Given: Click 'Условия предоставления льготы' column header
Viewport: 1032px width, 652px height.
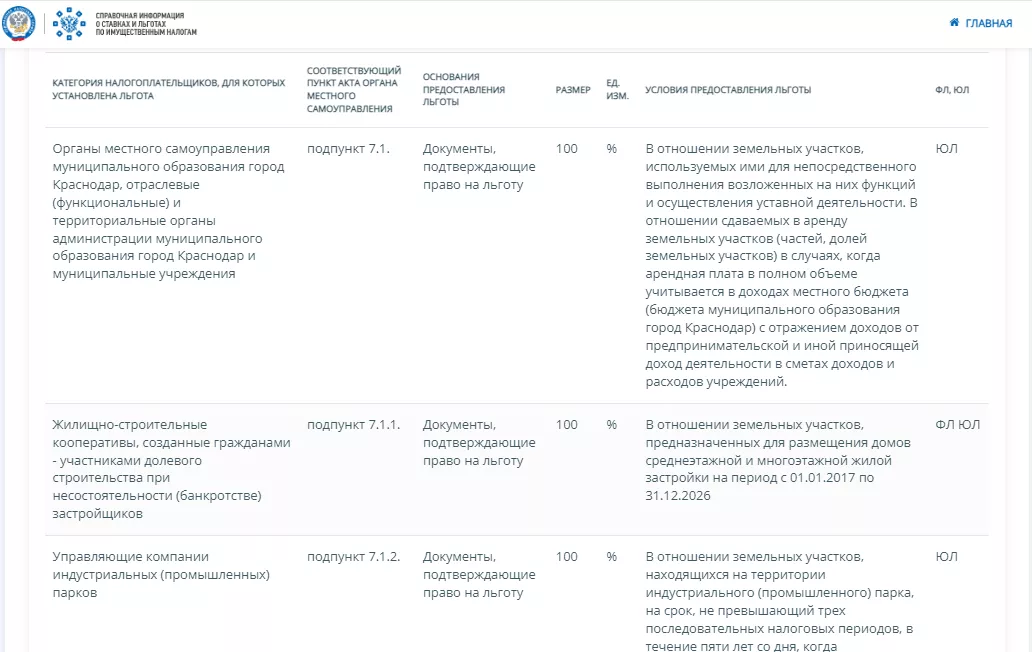Looking at the screenshot, I should point(728,90).
